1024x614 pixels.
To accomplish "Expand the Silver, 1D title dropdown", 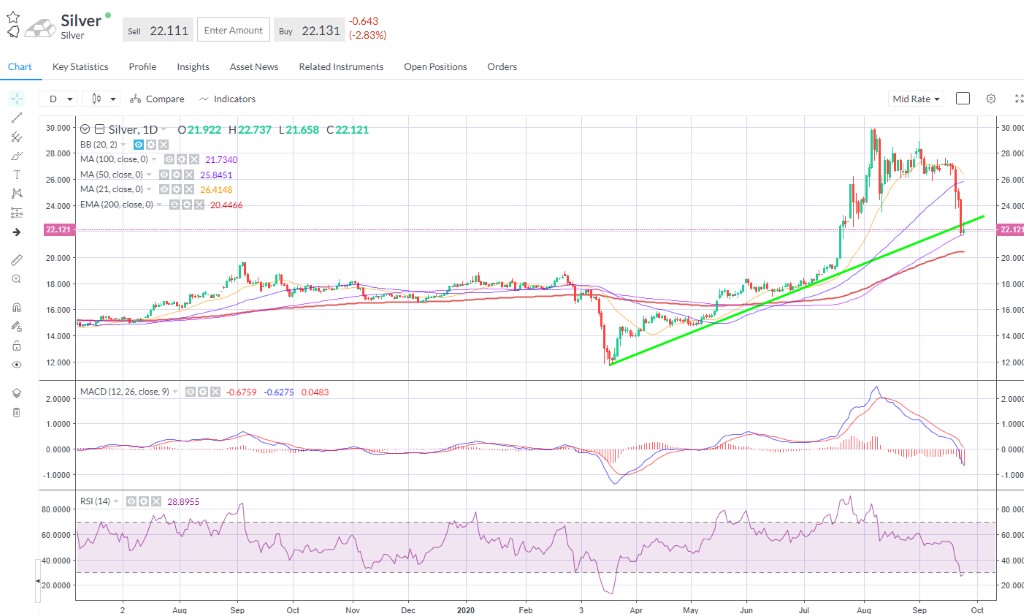I will tap(164, 129).
